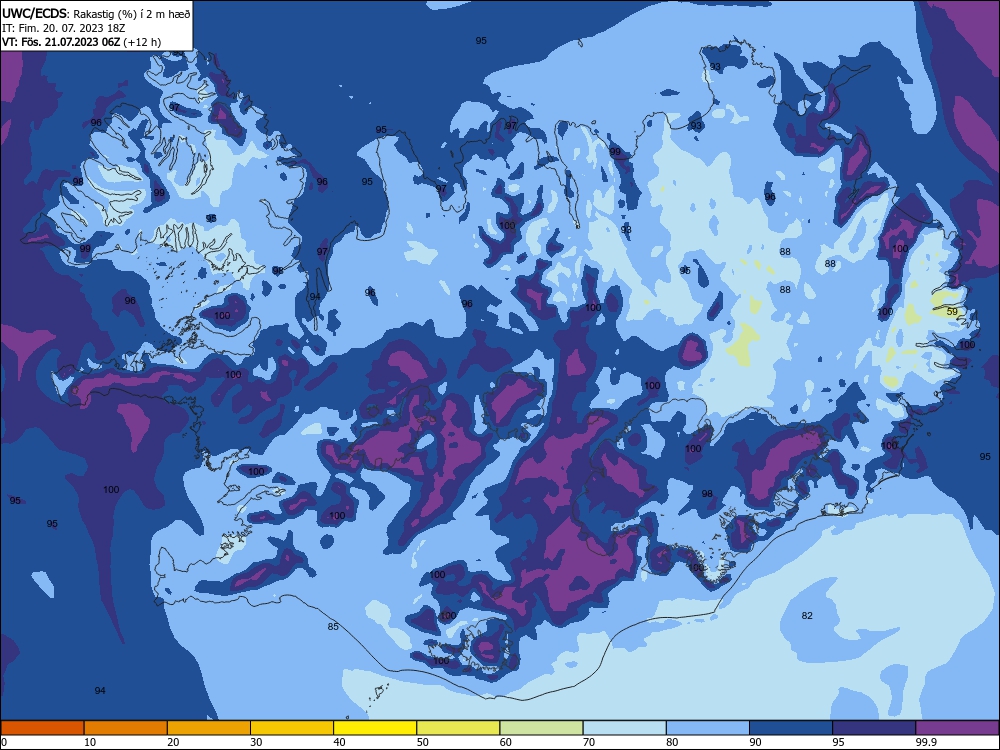Click the 20–30 amber legend swatch
Viewport: 1000px width, 750px height.
pyautogui.click(x=209, y=728)
